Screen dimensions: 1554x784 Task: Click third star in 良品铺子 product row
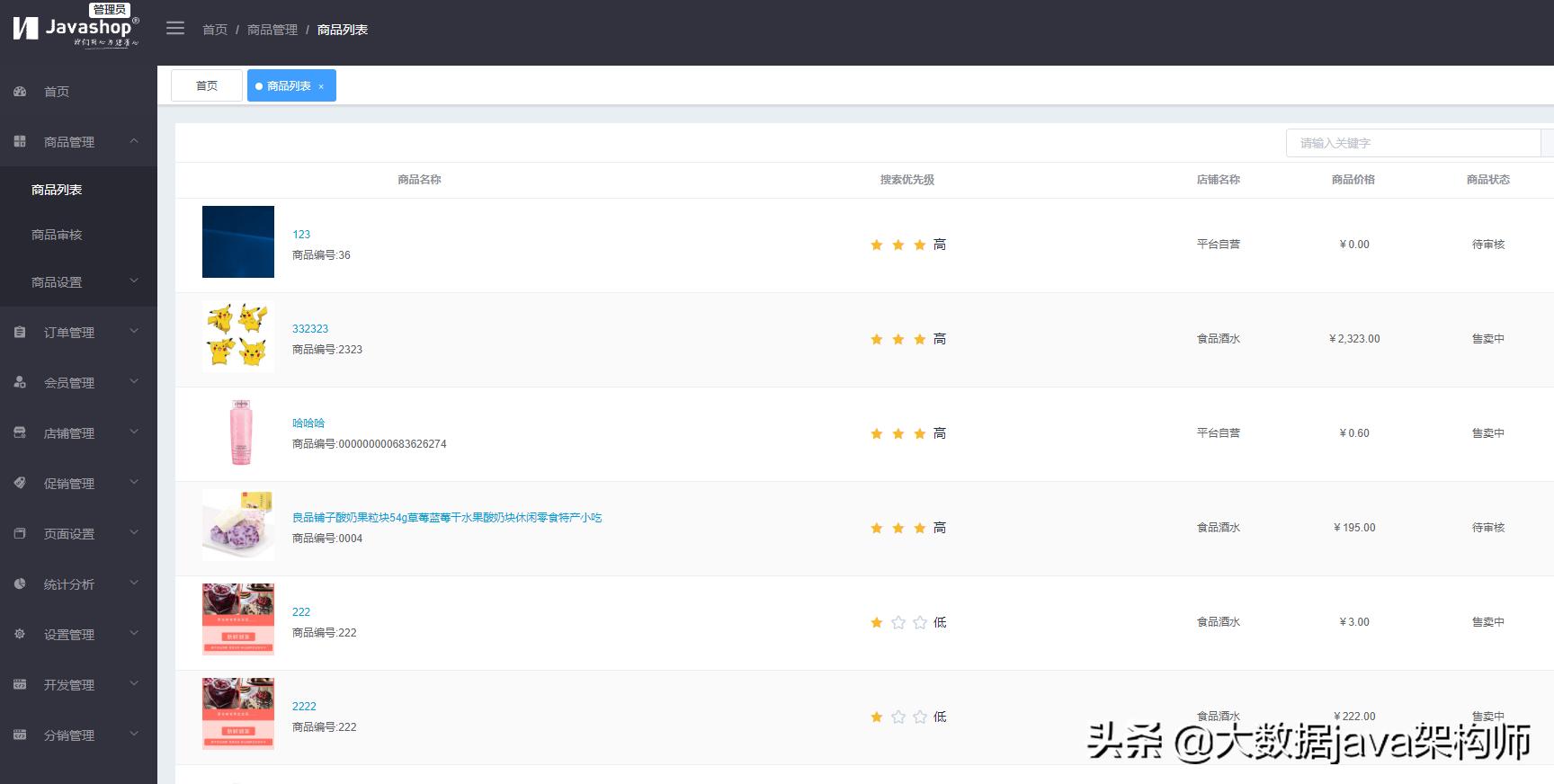point(920,528)
